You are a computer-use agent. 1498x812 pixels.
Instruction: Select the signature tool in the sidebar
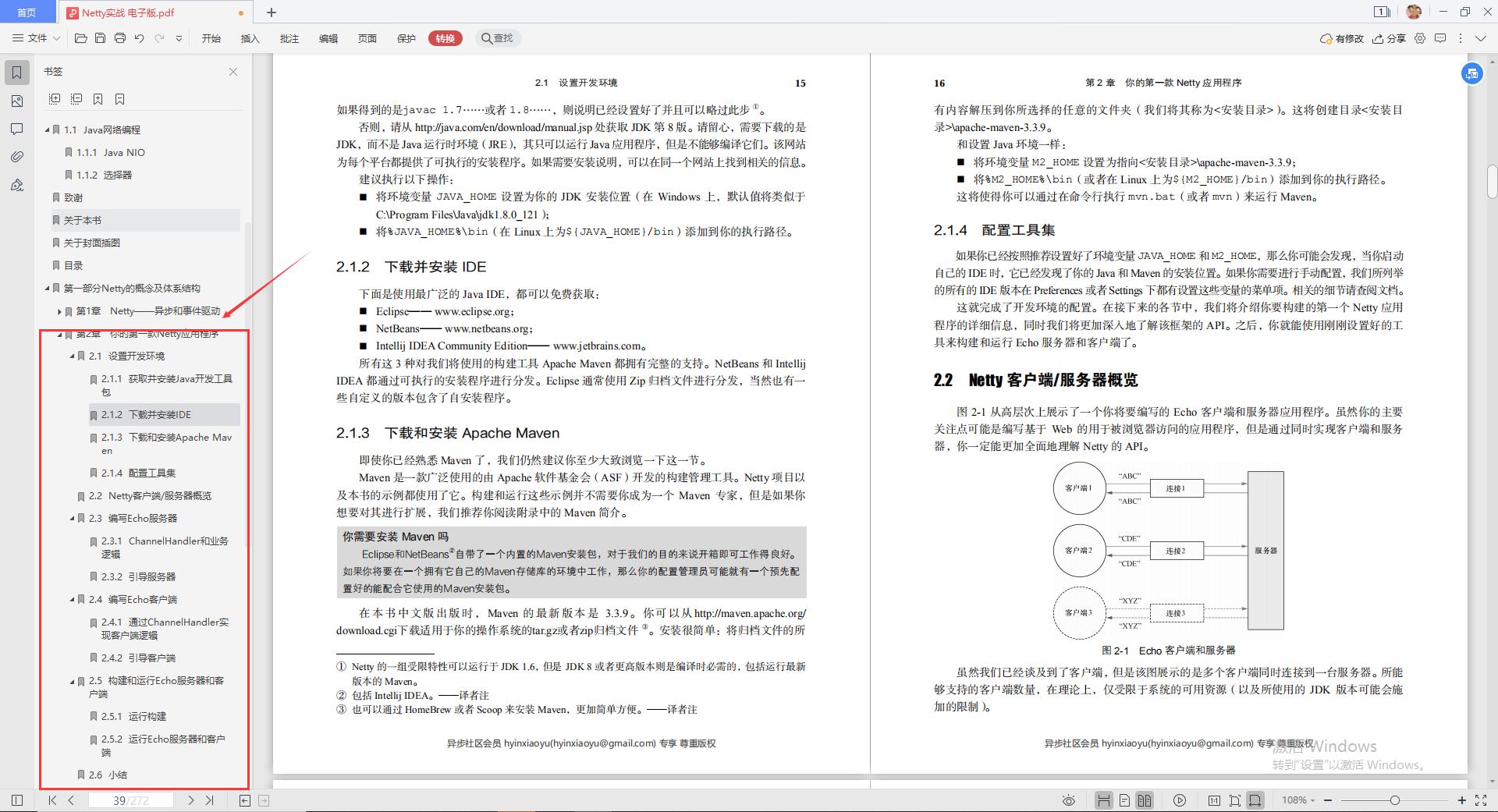(17, 186)
